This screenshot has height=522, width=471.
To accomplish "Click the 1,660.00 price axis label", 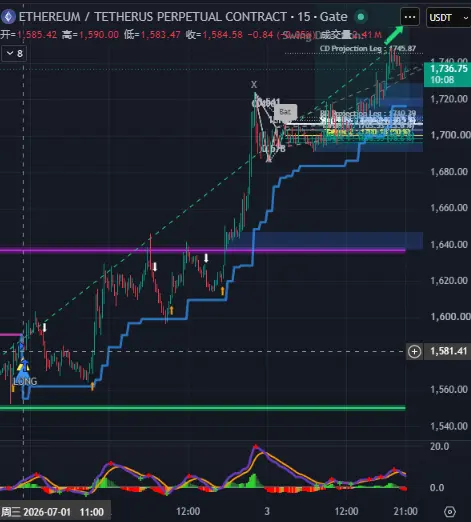I will tap(449, 208).
